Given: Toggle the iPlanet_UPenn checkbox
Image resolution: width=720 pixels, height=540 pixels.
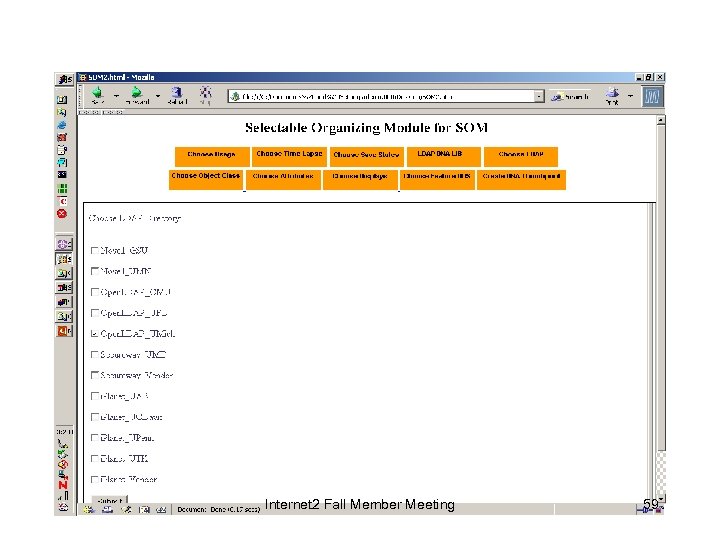Looking at the screenshot, I should coord(95,438).
